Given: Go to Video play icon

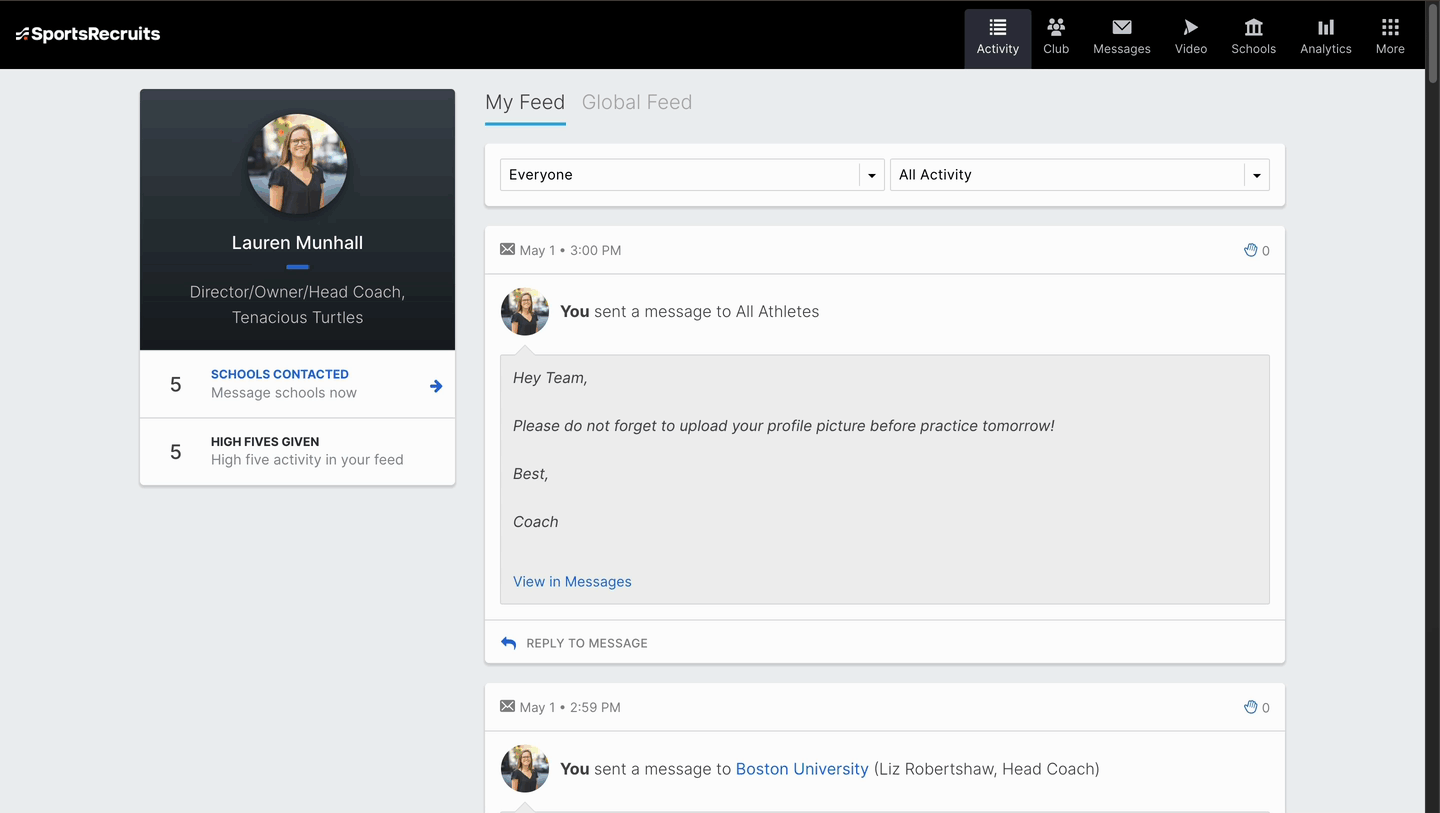Looking at the screenshot, I should click(1190, 27).
